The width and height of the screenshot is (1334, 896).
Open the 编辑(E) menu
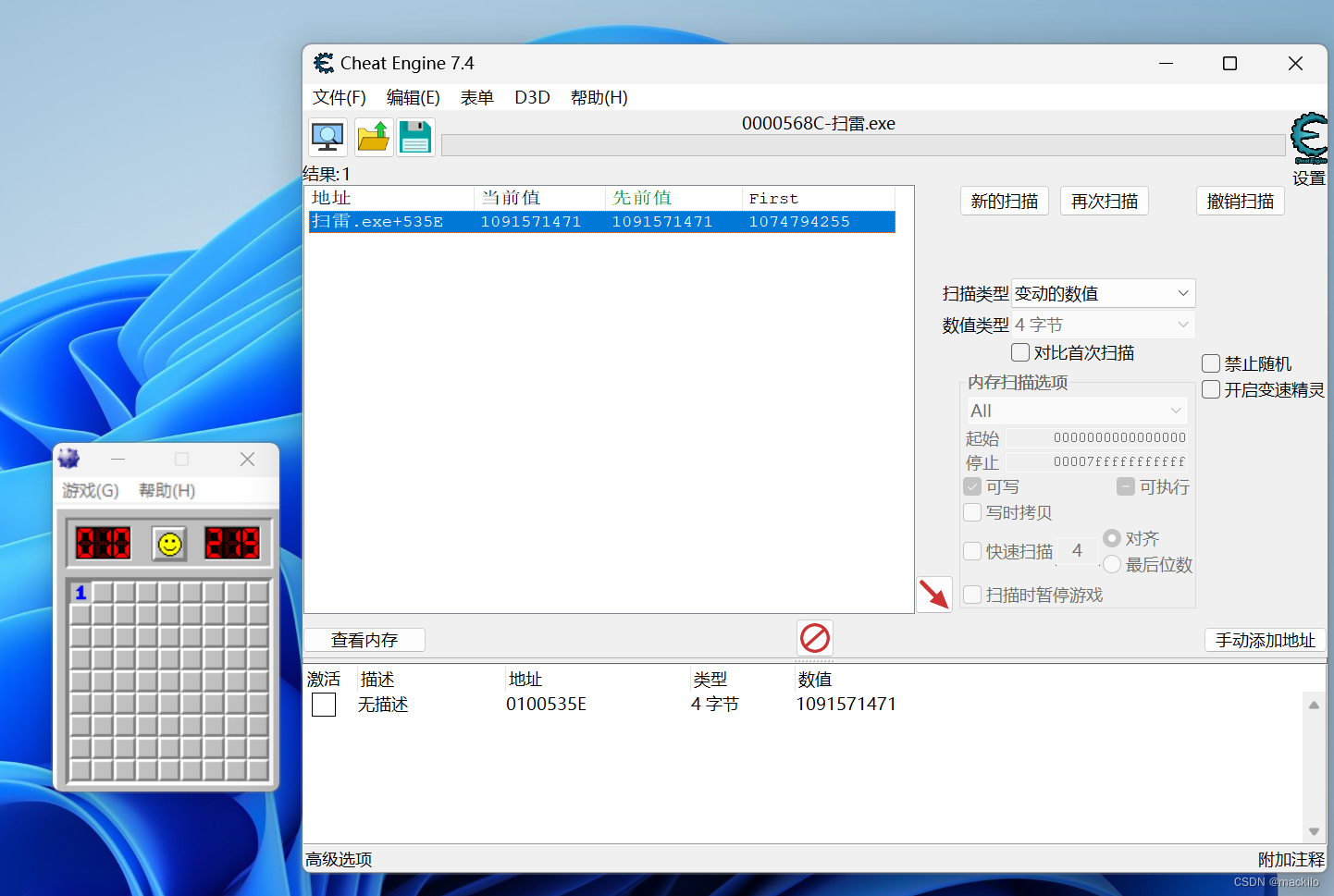point(414,97)
